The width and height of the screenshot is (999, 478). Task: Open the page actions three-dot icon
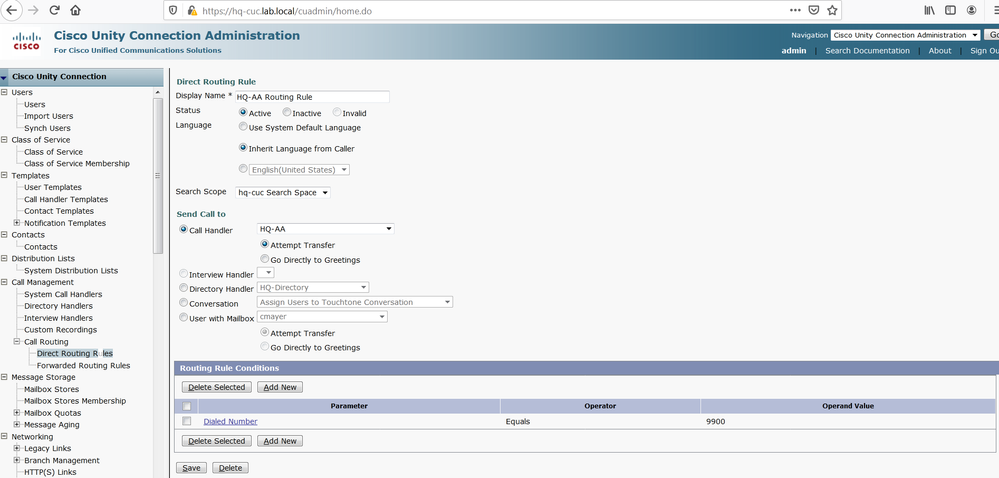coord(795,10)
